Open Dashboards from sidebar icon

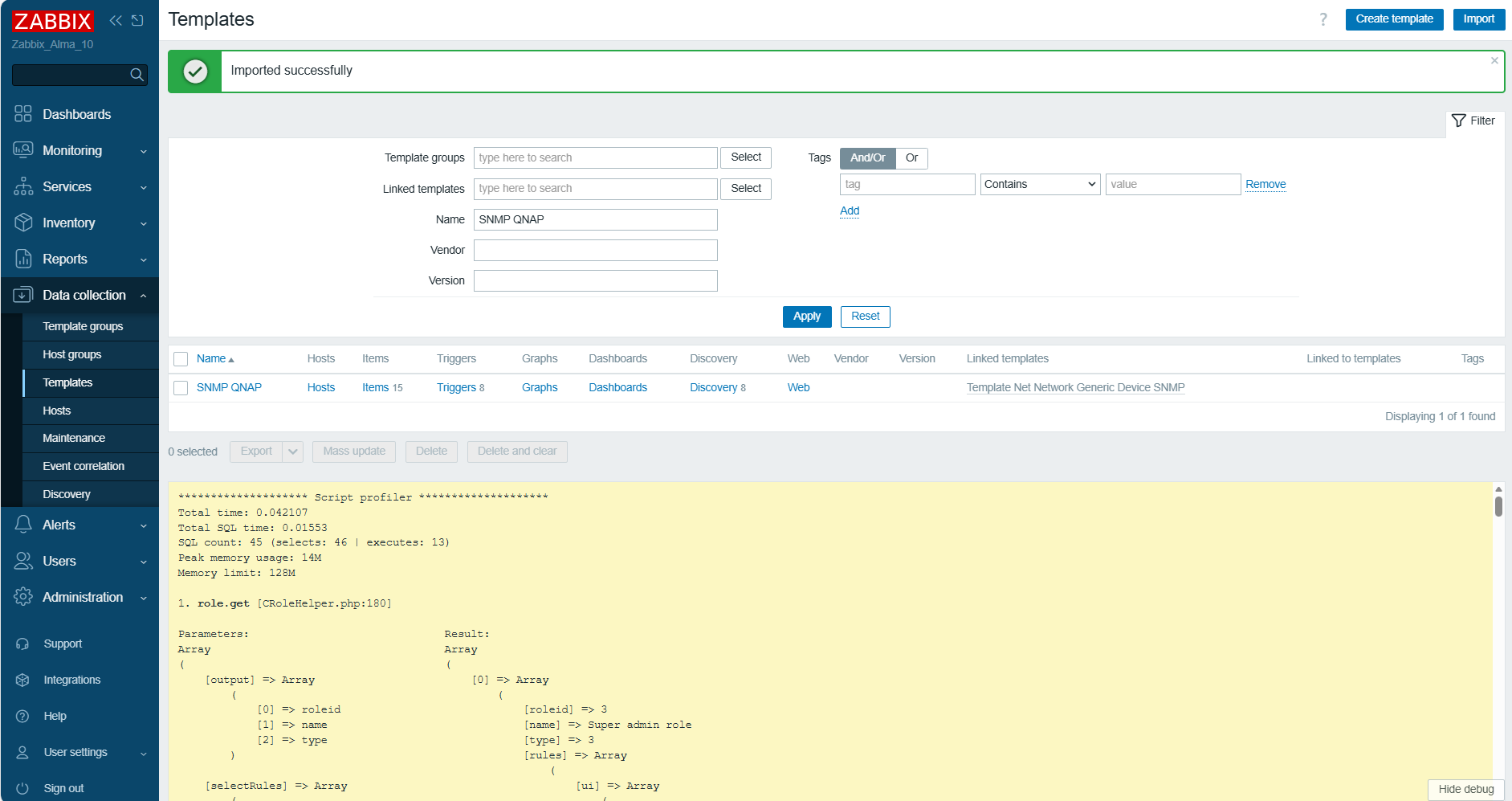pos(23,114)
